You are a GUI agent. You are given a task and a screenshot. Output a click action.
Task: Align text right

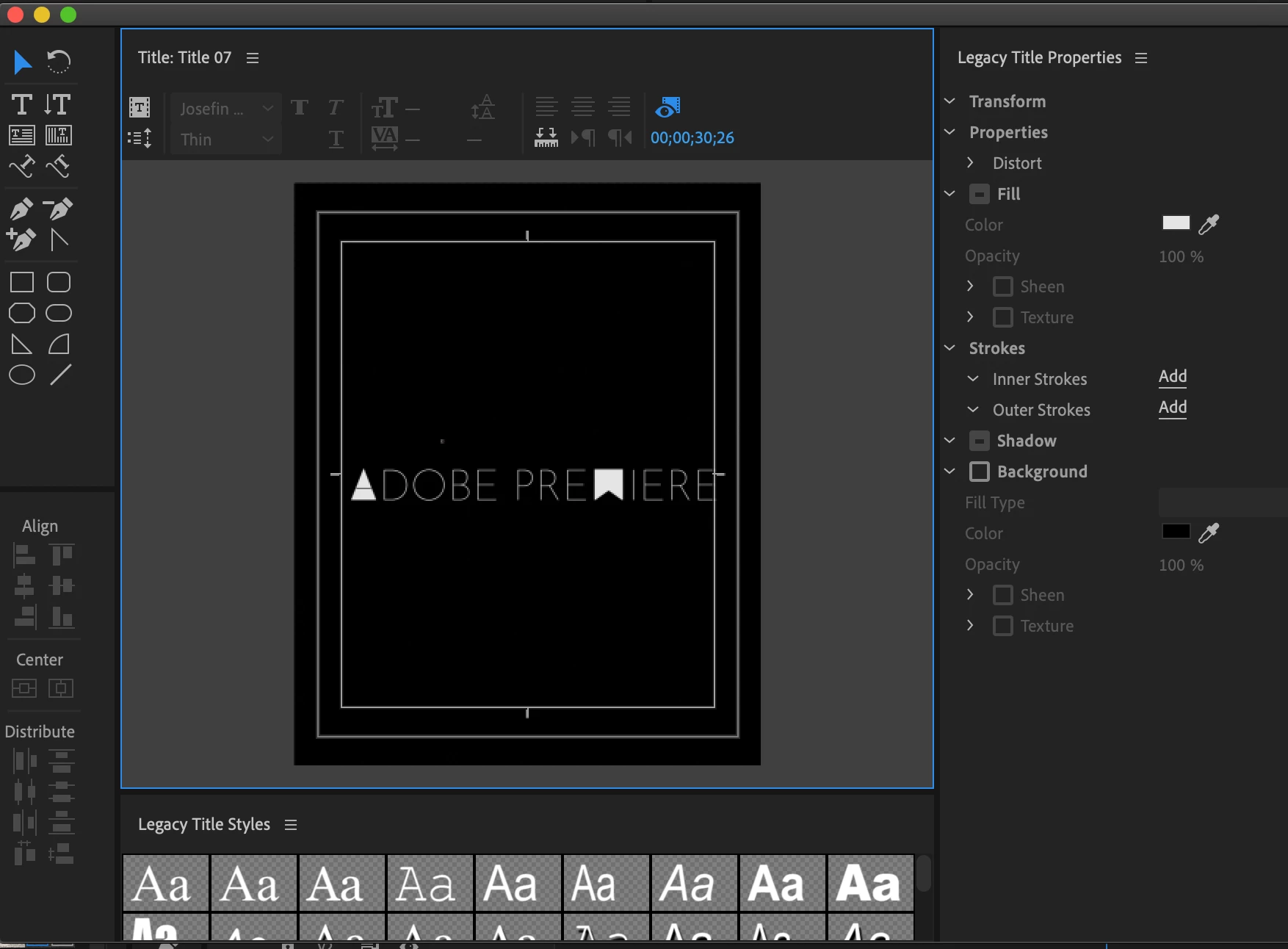pyautogui.click(x=620, y=107)
